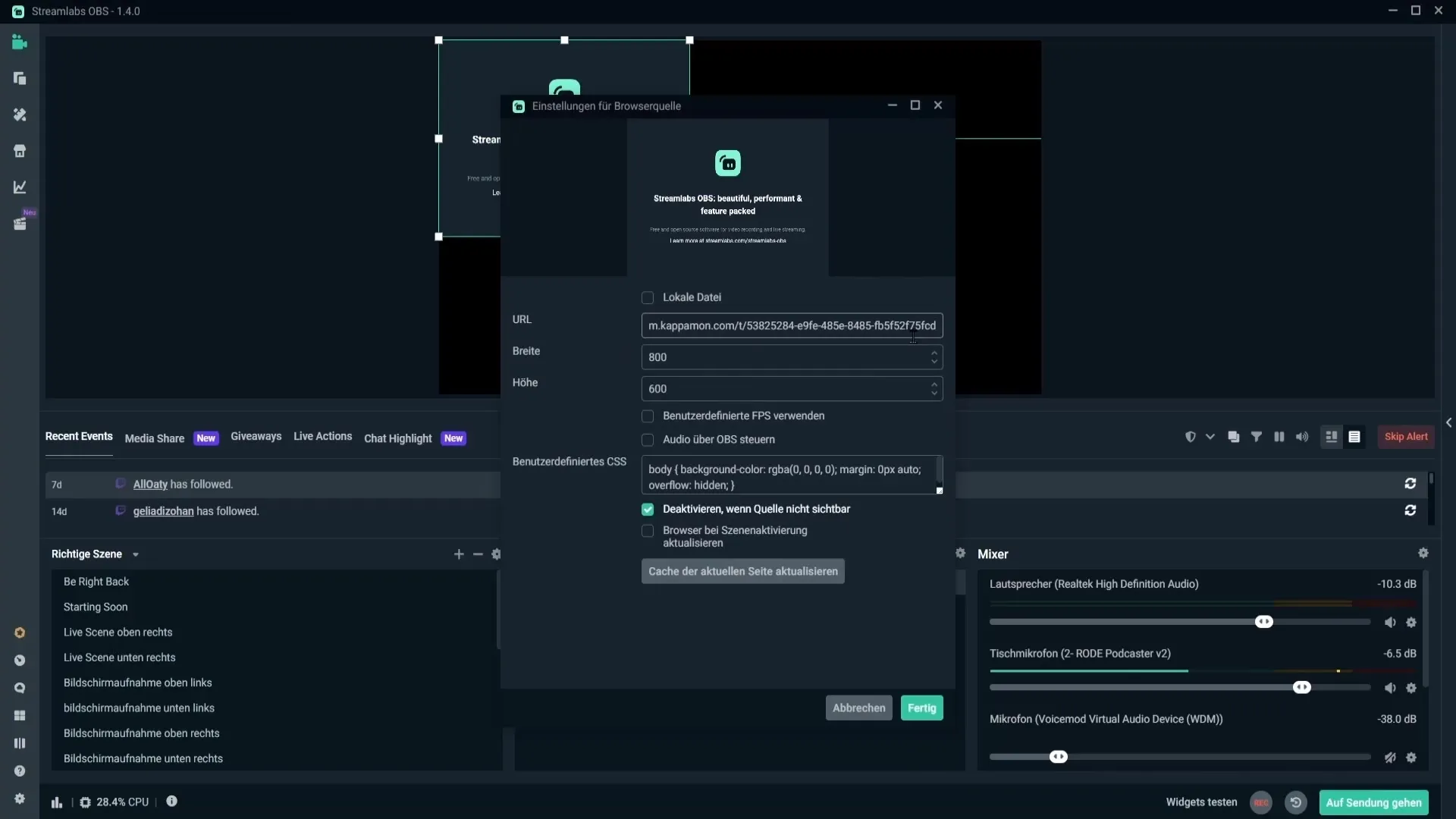Expand the Richtige Szene collection dropdown
The image size is (1456, 819).
(x=136, y=555)
